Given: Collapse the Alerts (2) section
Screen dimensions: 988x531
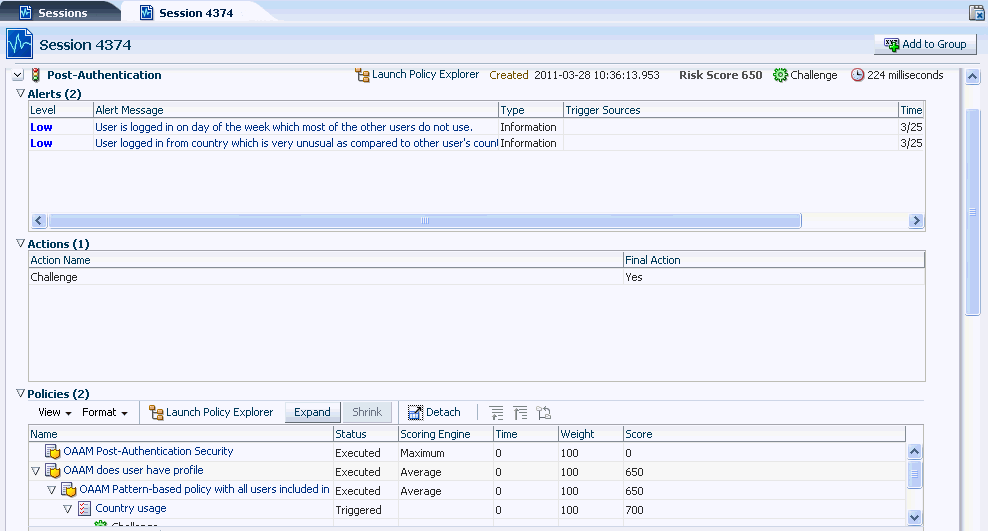Looking at the screenshot, I should click(x=20, y=93).
